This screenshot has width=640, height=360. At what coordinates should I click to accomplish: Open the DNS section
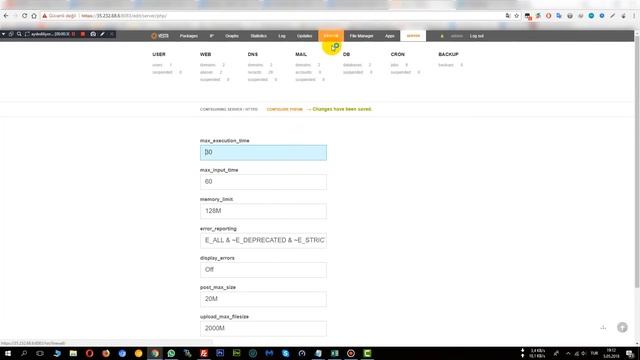[253, 54]
